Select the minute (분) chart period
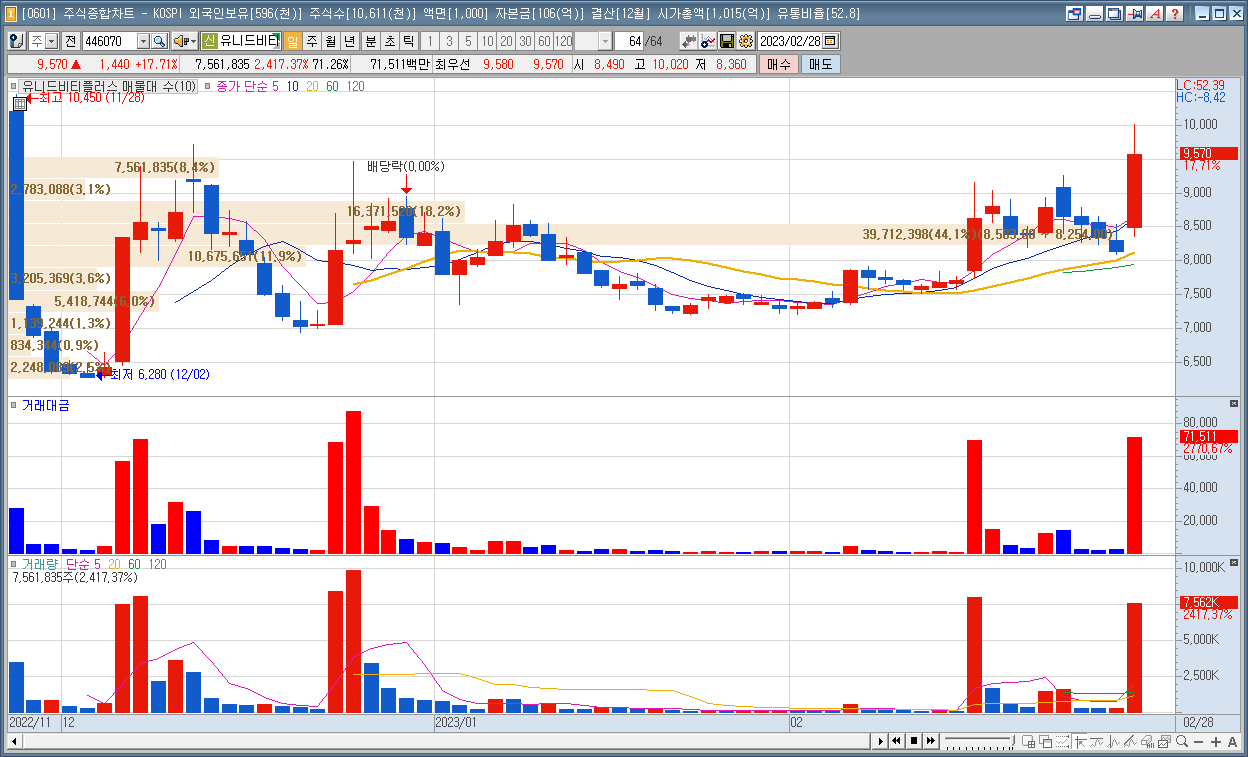 coord(370,41)
